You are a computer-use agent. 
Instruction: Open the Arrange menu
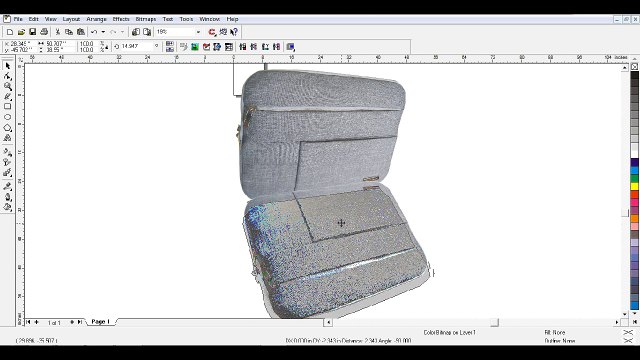(x=96, y=19)
